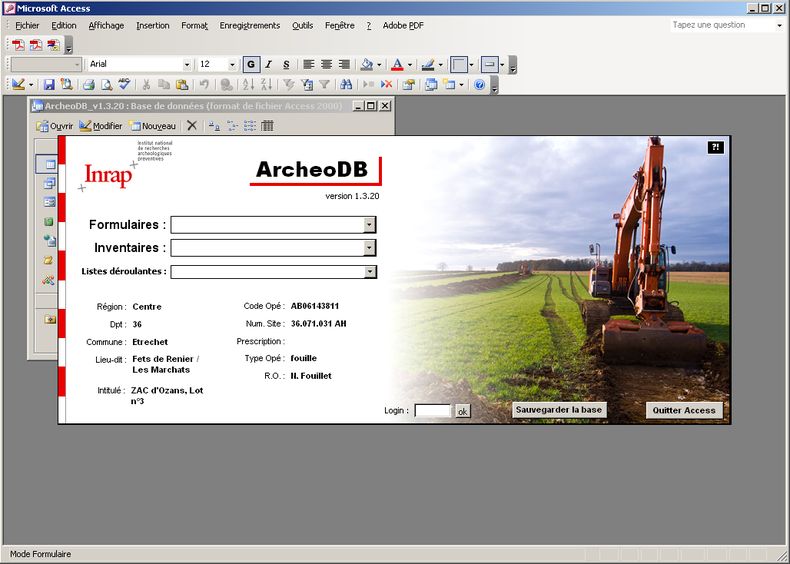Image resolution: width=790 pixels, height=564 pixels.
Task: Select Pages object in database window sidebar
Action: [49, 241]
